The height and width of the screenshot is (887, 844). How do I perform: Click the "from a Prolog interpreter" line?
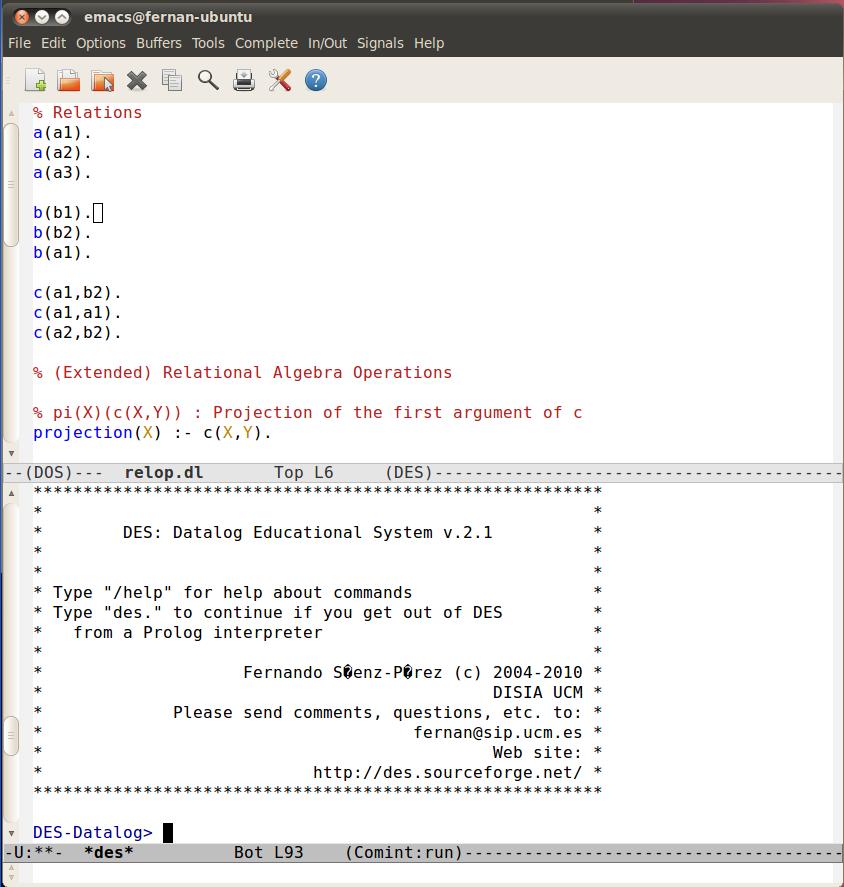click(x=198, y=633)
